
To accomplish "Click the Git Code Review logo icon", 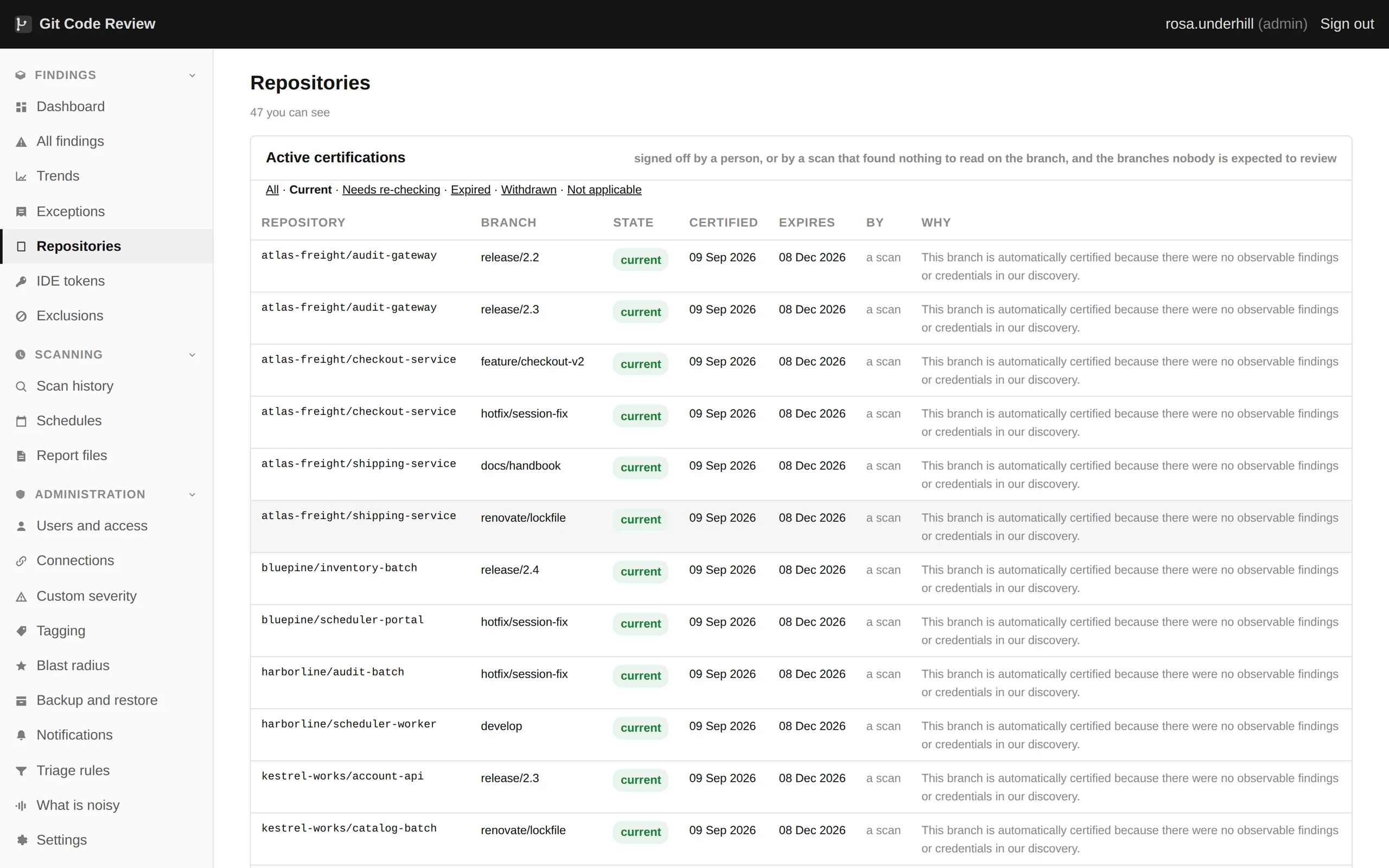I will coord(22,24).
